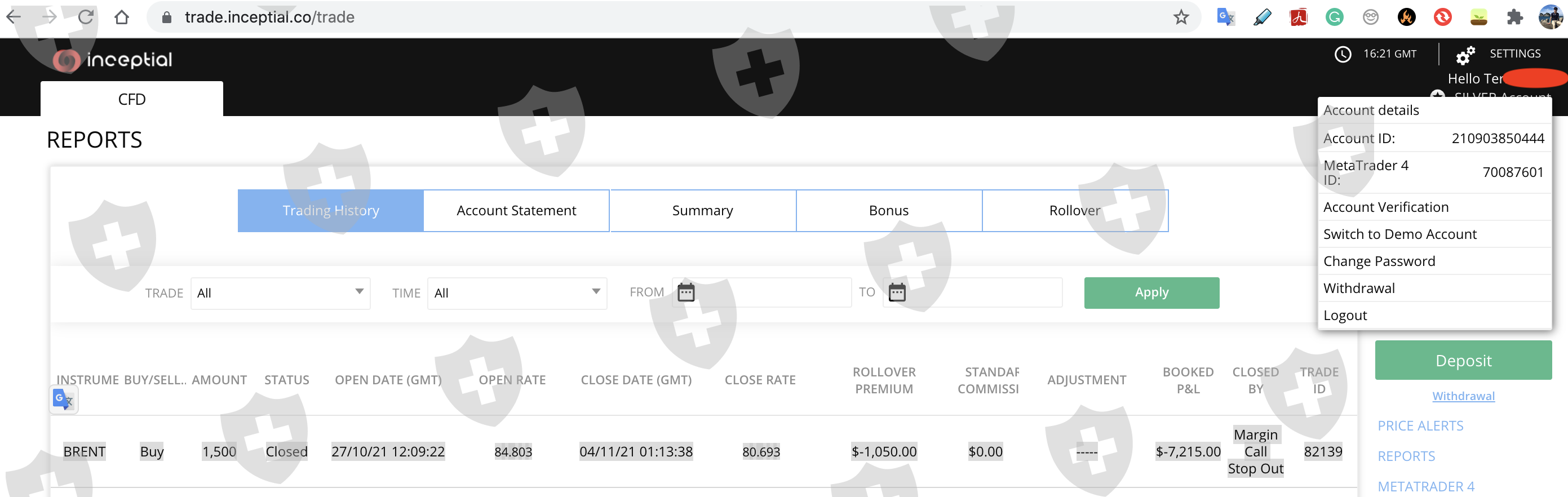Click the browser forward arrow
Image resolution: width=1568 pixels, height=497 pixels.
click(x=49, y=17)
